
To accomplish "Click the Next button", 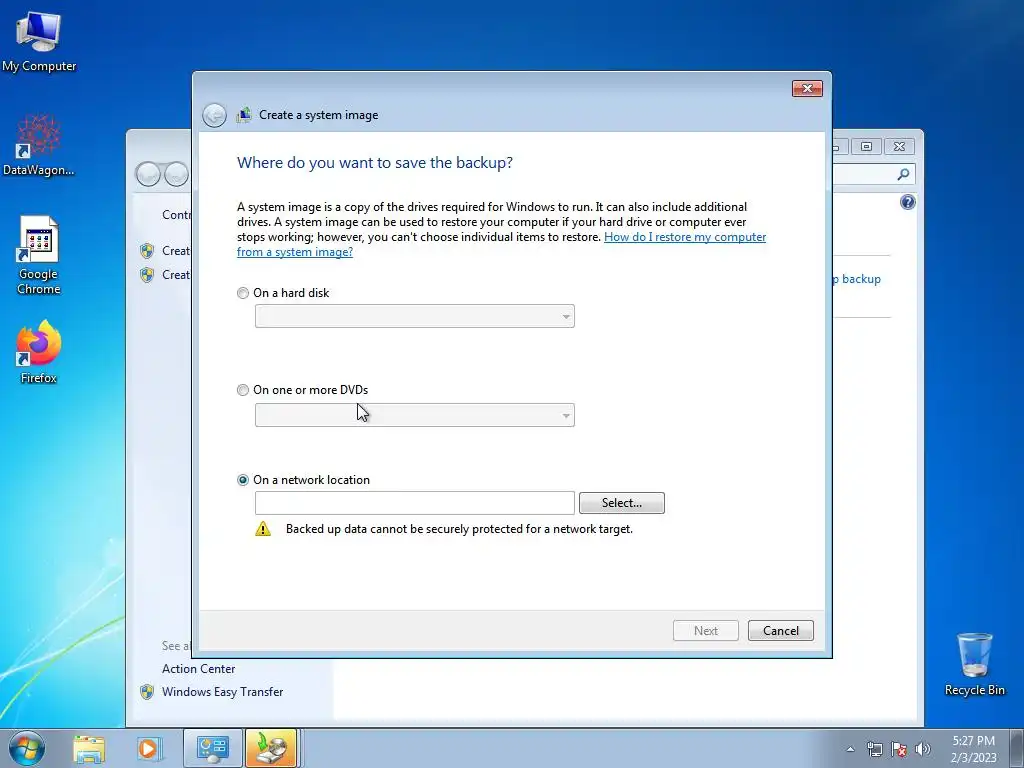I will pos(706,631).
